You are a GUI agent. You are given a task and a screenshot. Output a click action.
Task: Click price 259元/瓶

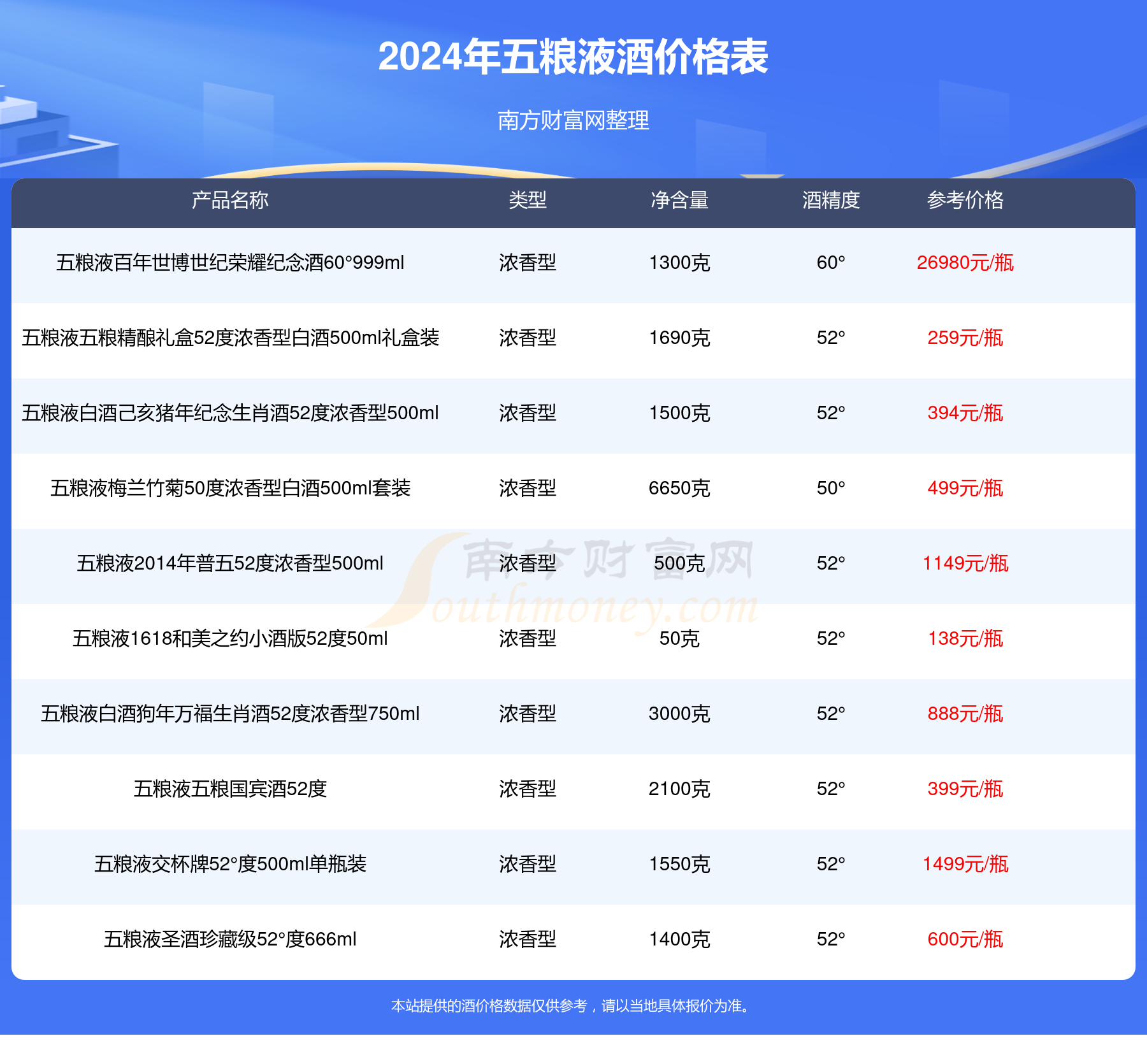[x=965, y=338]
